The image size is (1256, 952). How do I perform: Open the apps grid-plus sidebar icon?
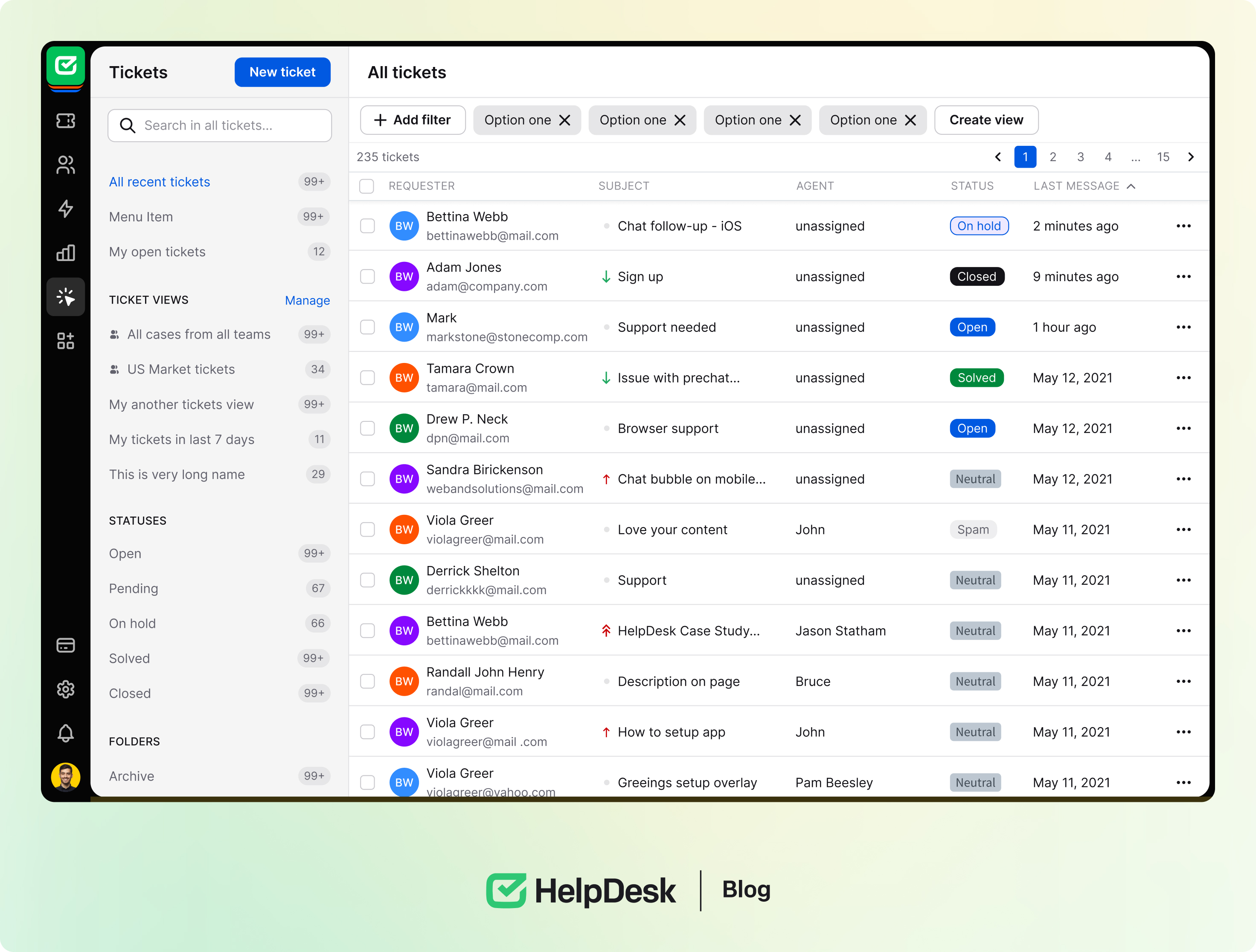pos(65,341)
